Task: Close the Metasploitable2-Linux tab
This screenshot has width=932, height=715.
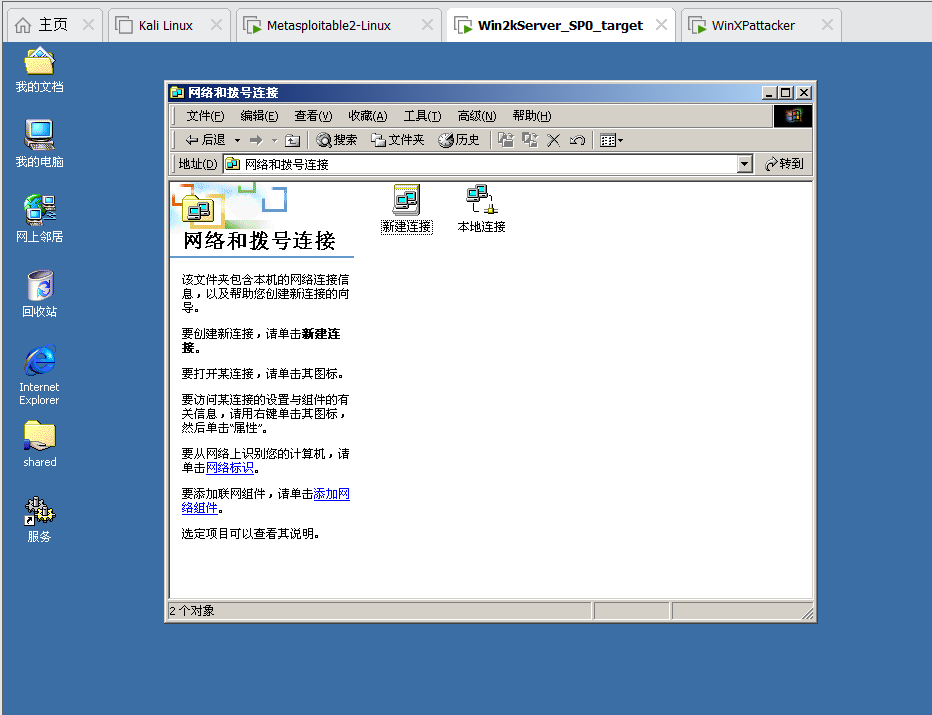Action: pos(427,25)
